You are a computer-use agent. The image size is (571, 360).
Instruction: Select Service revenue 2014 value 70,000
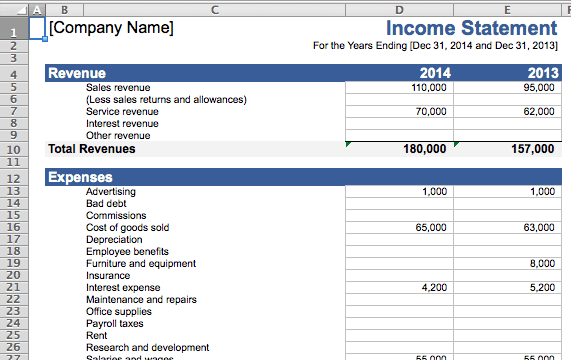pos(431,112)
